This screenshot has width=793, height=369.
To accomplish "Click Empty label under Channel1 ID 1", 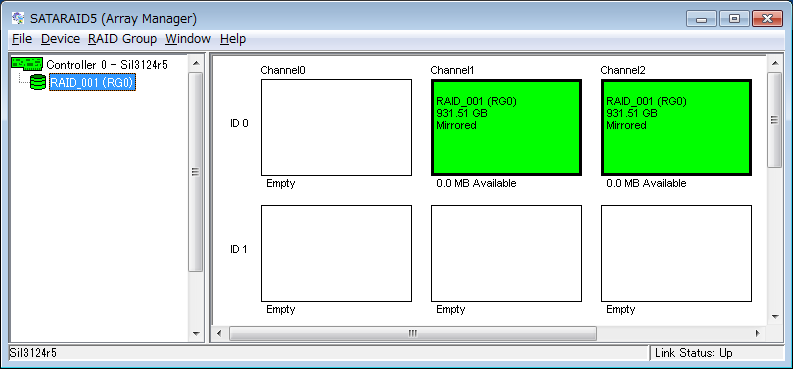I will pyautogui.click(x=451, y=309).
